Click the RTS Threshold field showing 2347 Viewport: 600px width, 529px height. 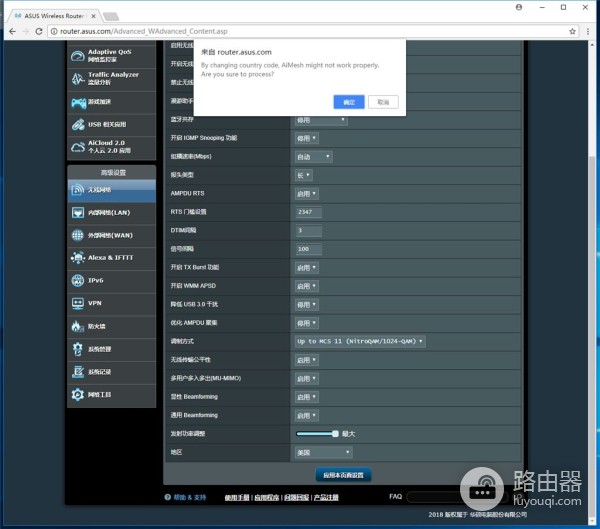pyautogui.click(x=308, y=212)
